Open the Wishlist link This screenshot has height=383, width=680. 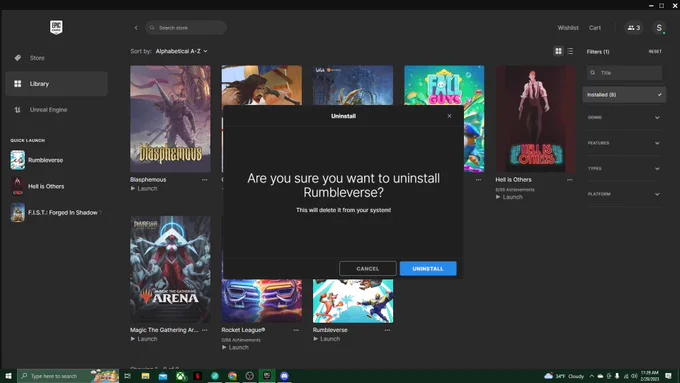[x=568, y=28]
